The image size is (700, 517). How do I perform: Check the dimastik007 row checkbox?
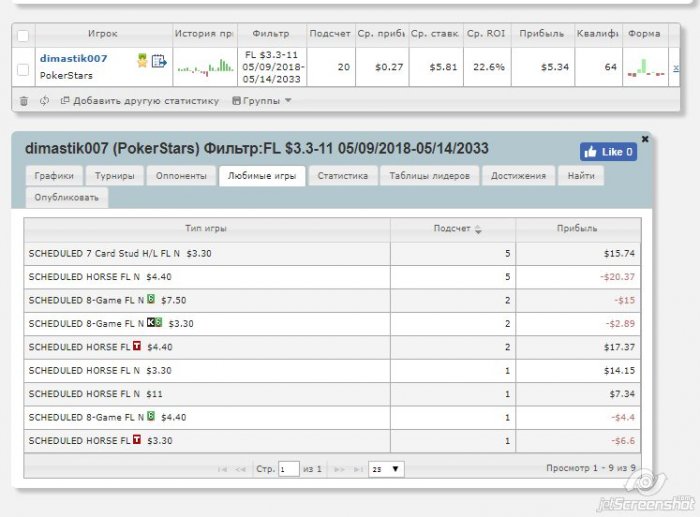click(x=23, y=70)
